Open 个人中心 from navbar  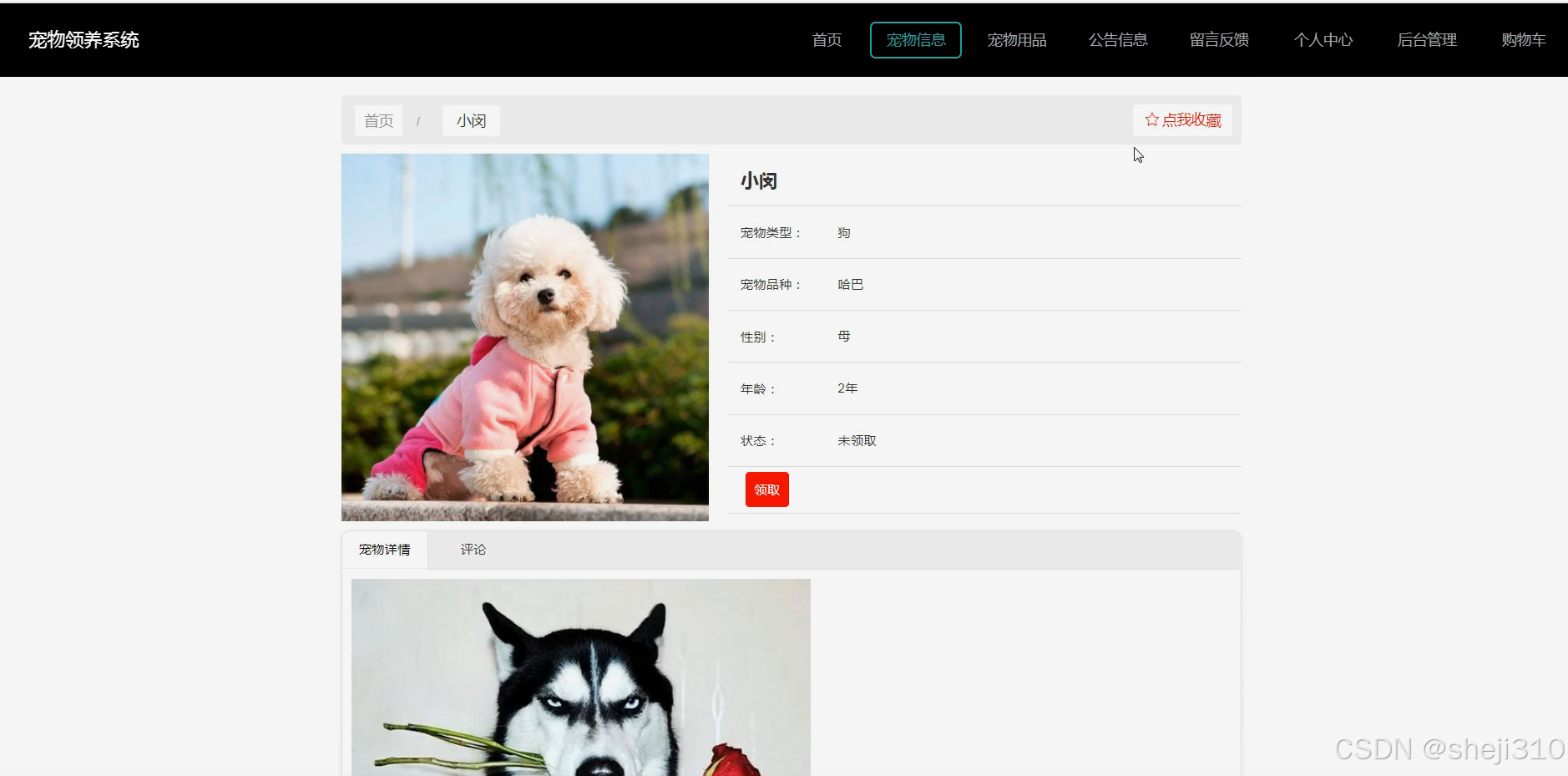(1323, 40)
